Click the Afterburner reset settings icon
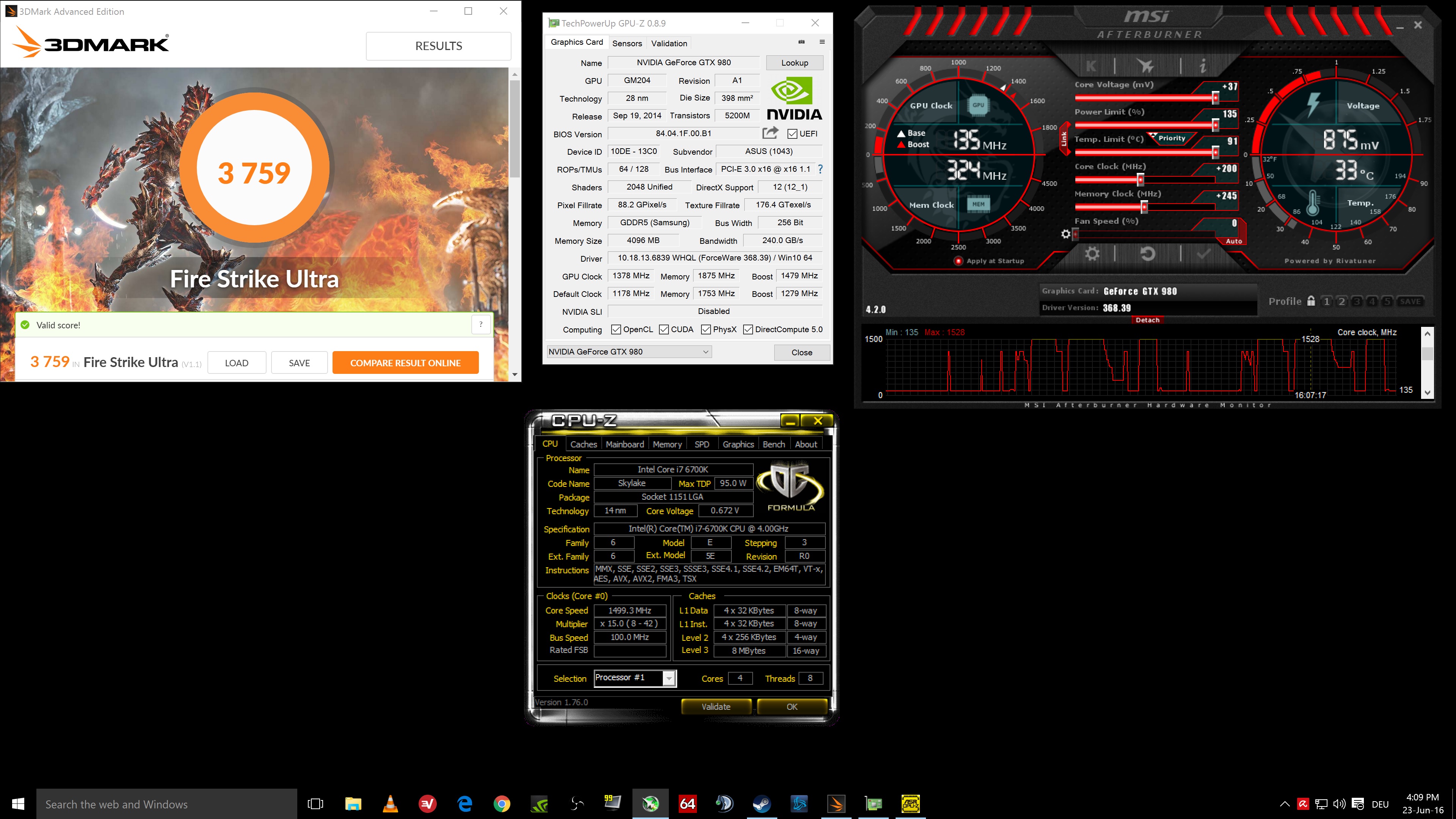 click(x=1147, y=254)
